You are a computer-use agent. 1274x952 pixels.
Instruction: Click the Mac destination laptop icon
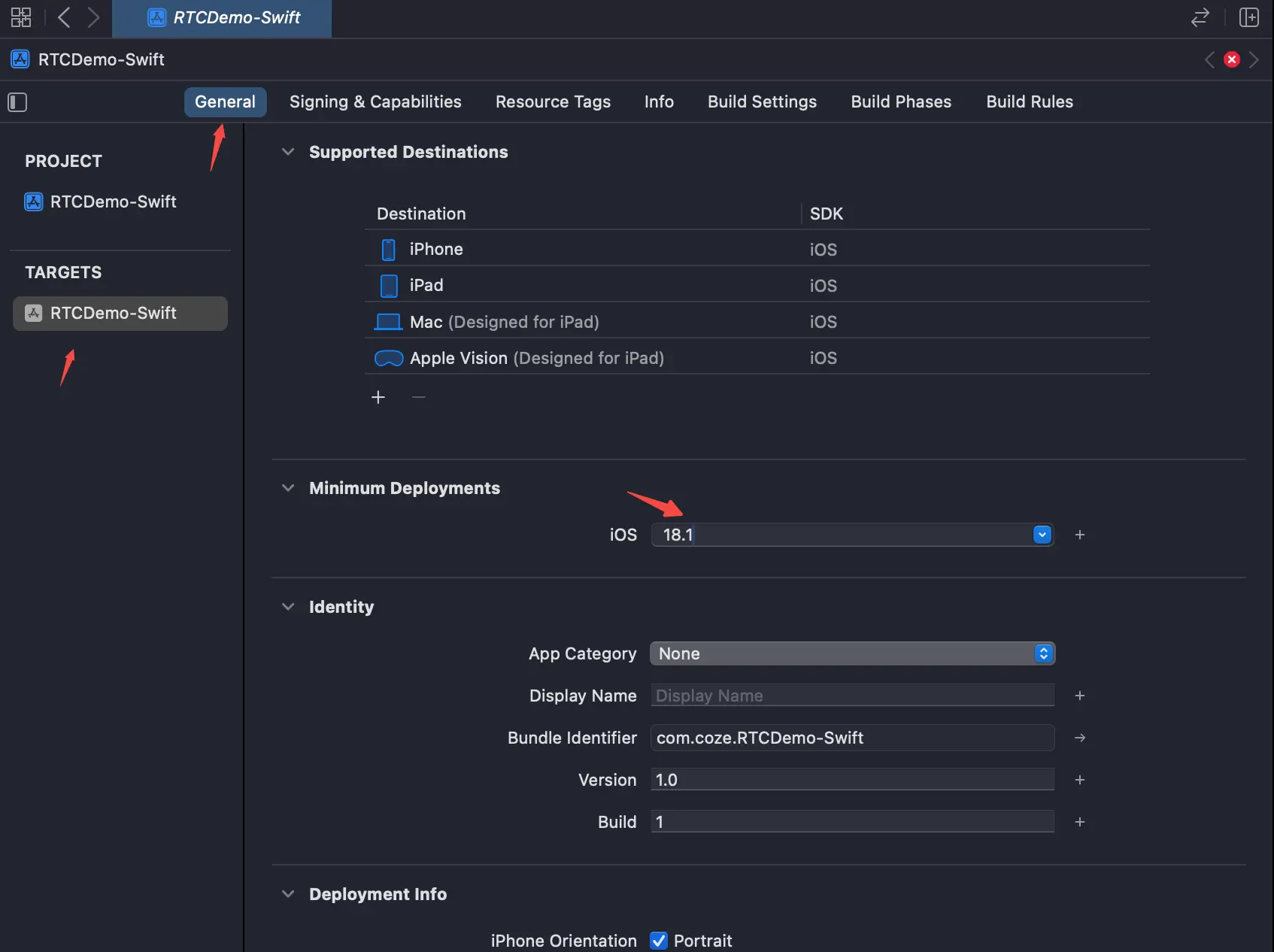click(388, 322)
